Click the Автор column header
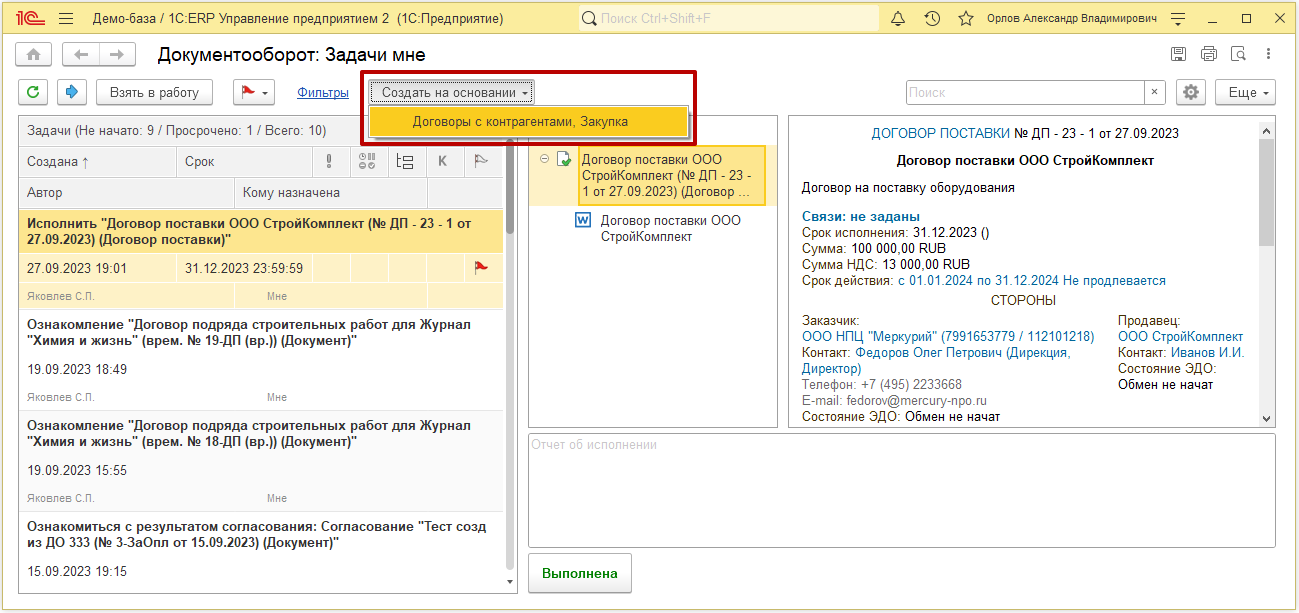The height and width of the screenshot is (613, 1299). (x=126, y=192)
